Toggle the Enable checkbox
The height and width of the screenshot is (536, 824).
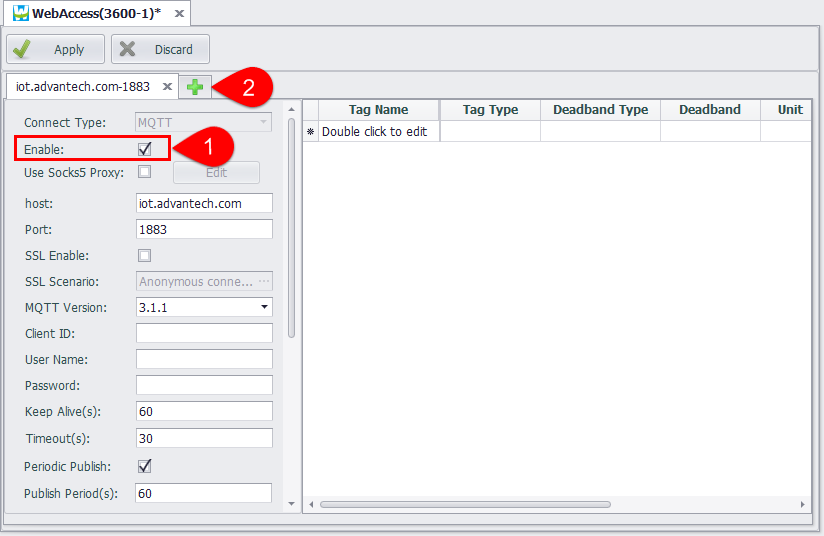(145, 148)
